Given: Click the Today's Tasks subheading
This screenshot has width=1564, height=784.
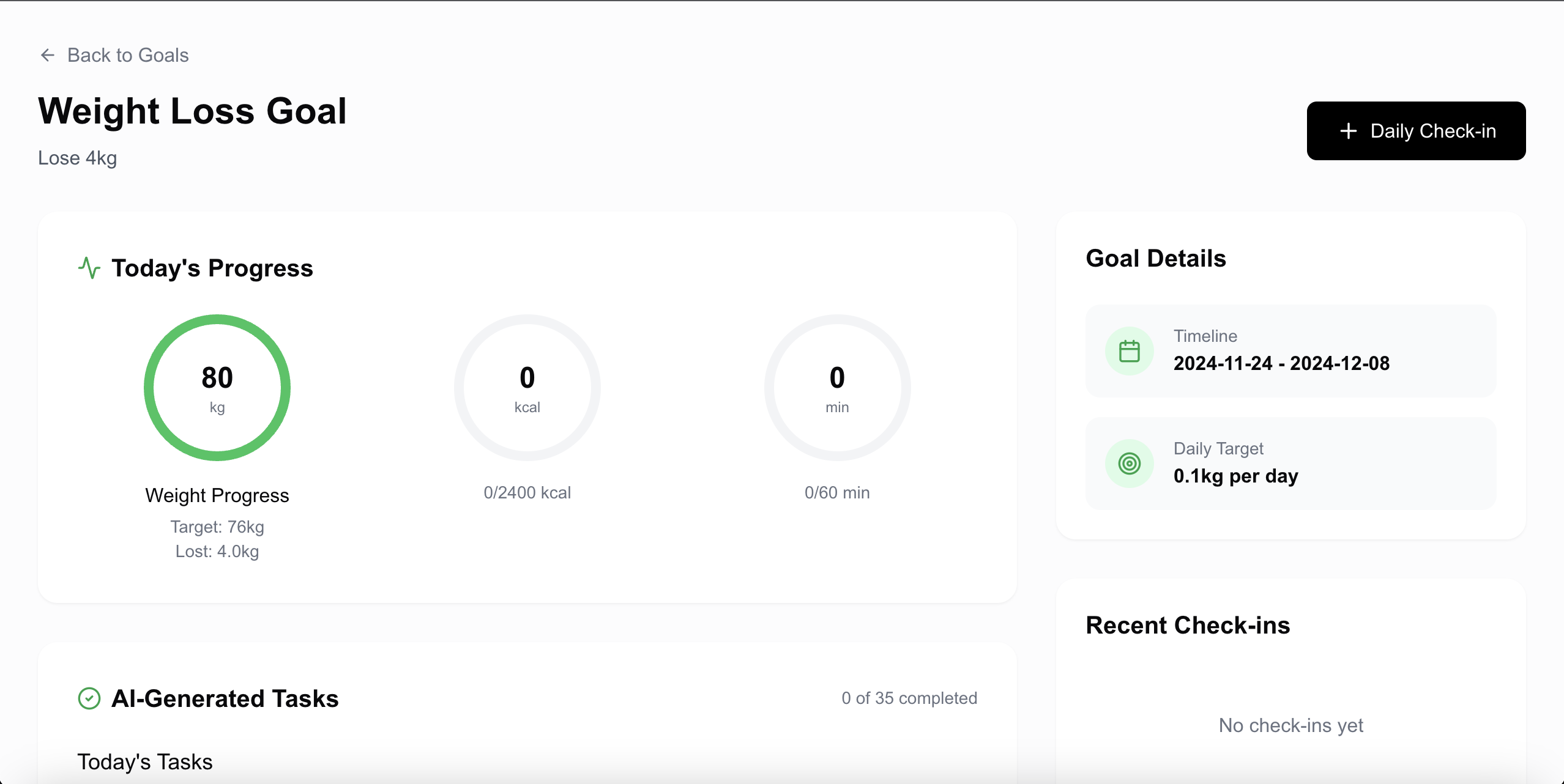Looking at the screenshot, I should [145, 762].
